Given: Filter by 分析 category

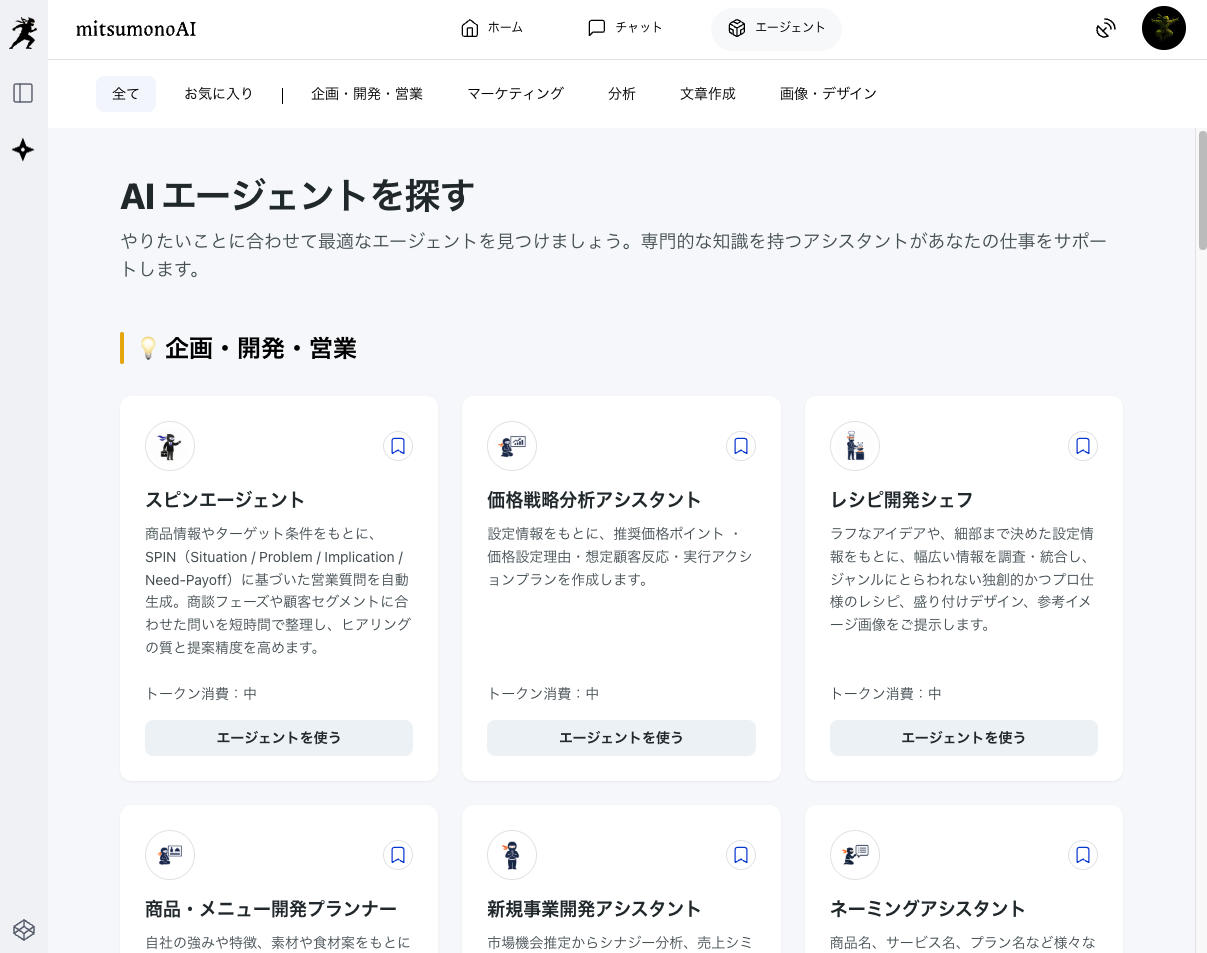Looking at the screenshot, I should [x=622, y=94].
